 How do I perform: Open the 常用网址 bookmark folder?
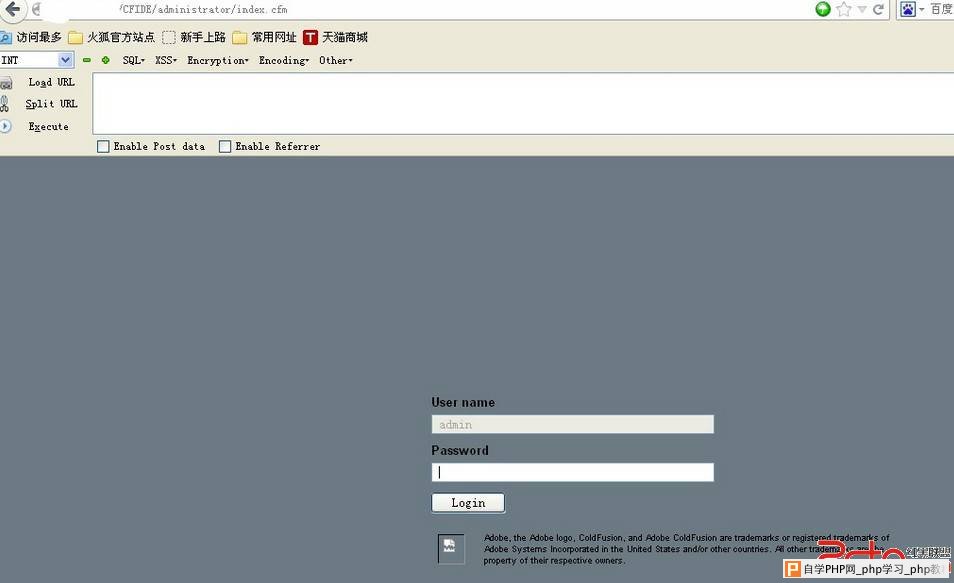click(x=265, y=37)
